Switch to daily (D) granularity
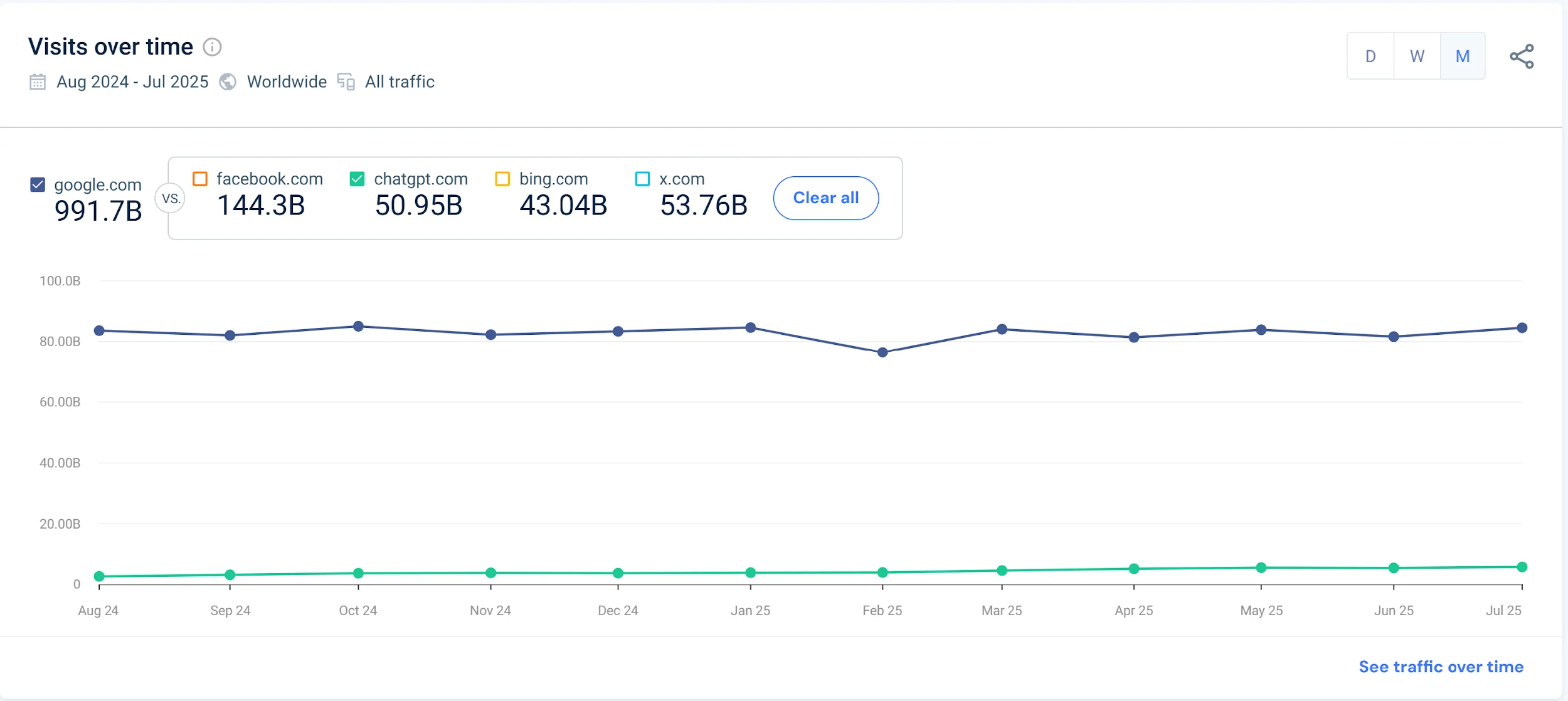 [x=1370, y=56]
